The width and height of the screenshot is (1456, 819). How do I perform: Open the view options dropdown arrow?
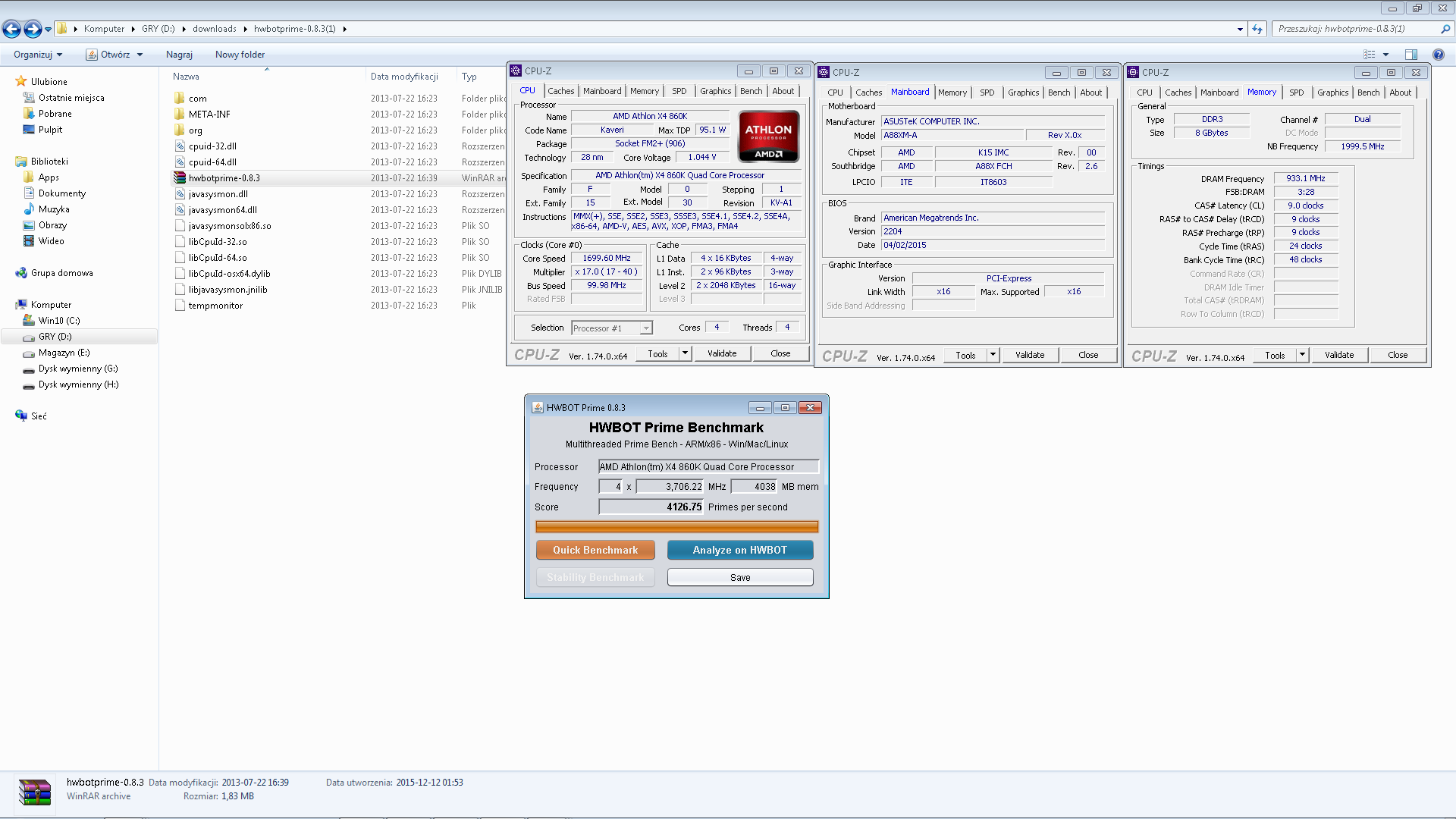point(1385,55)
